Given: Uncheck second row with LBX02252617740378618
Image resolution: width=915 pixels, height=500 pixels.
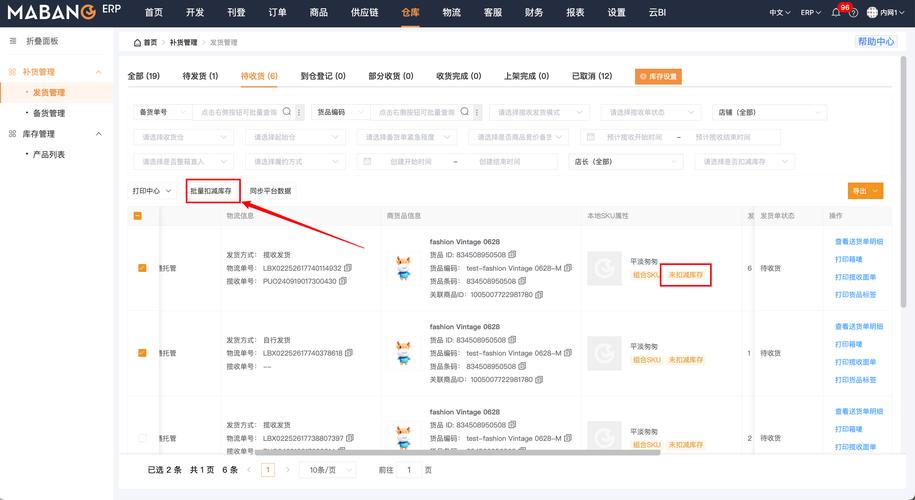Looking at the screenshot, I should [142, 352].
